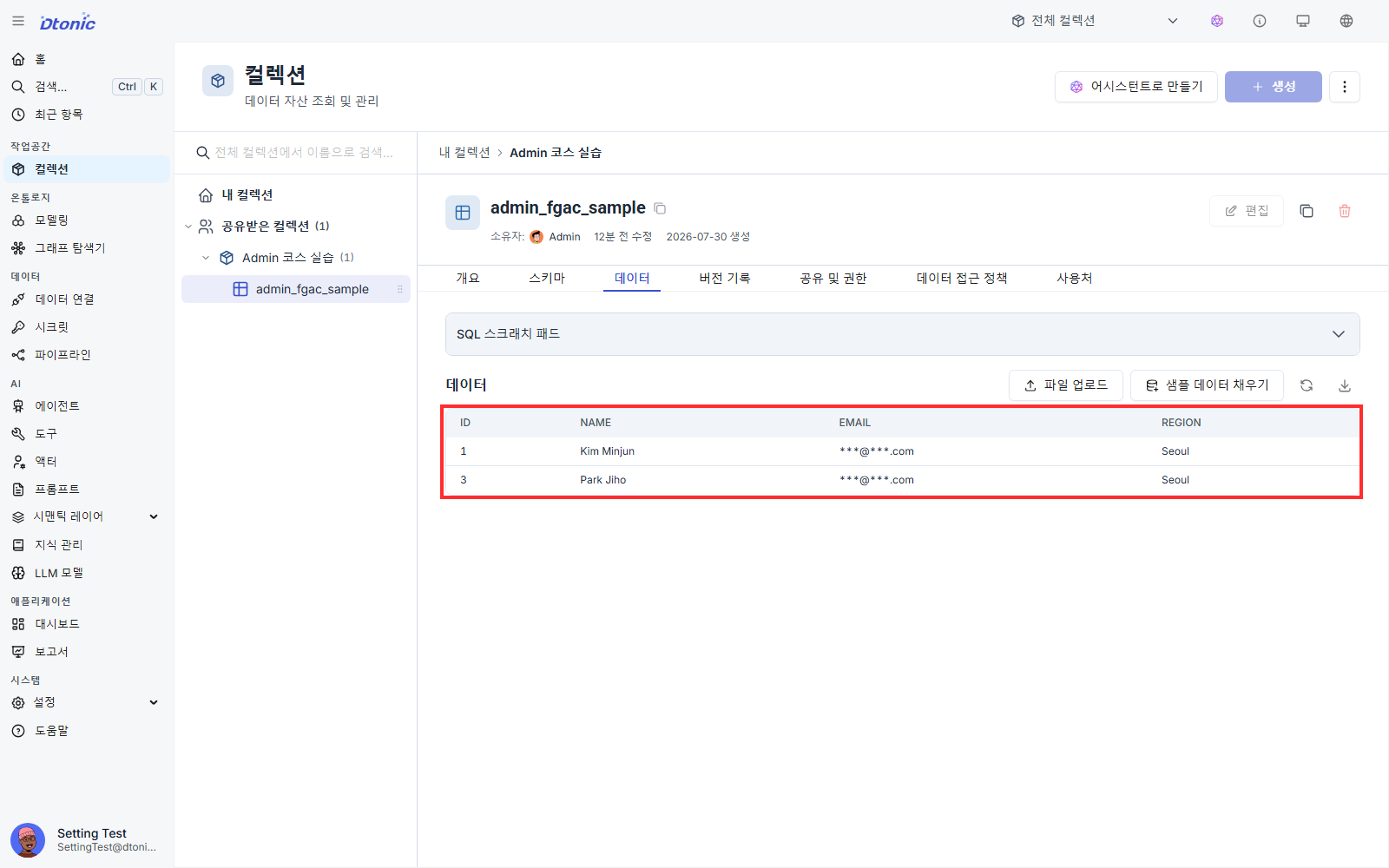
Task: Click the REGION column header
Action: 1182,423
